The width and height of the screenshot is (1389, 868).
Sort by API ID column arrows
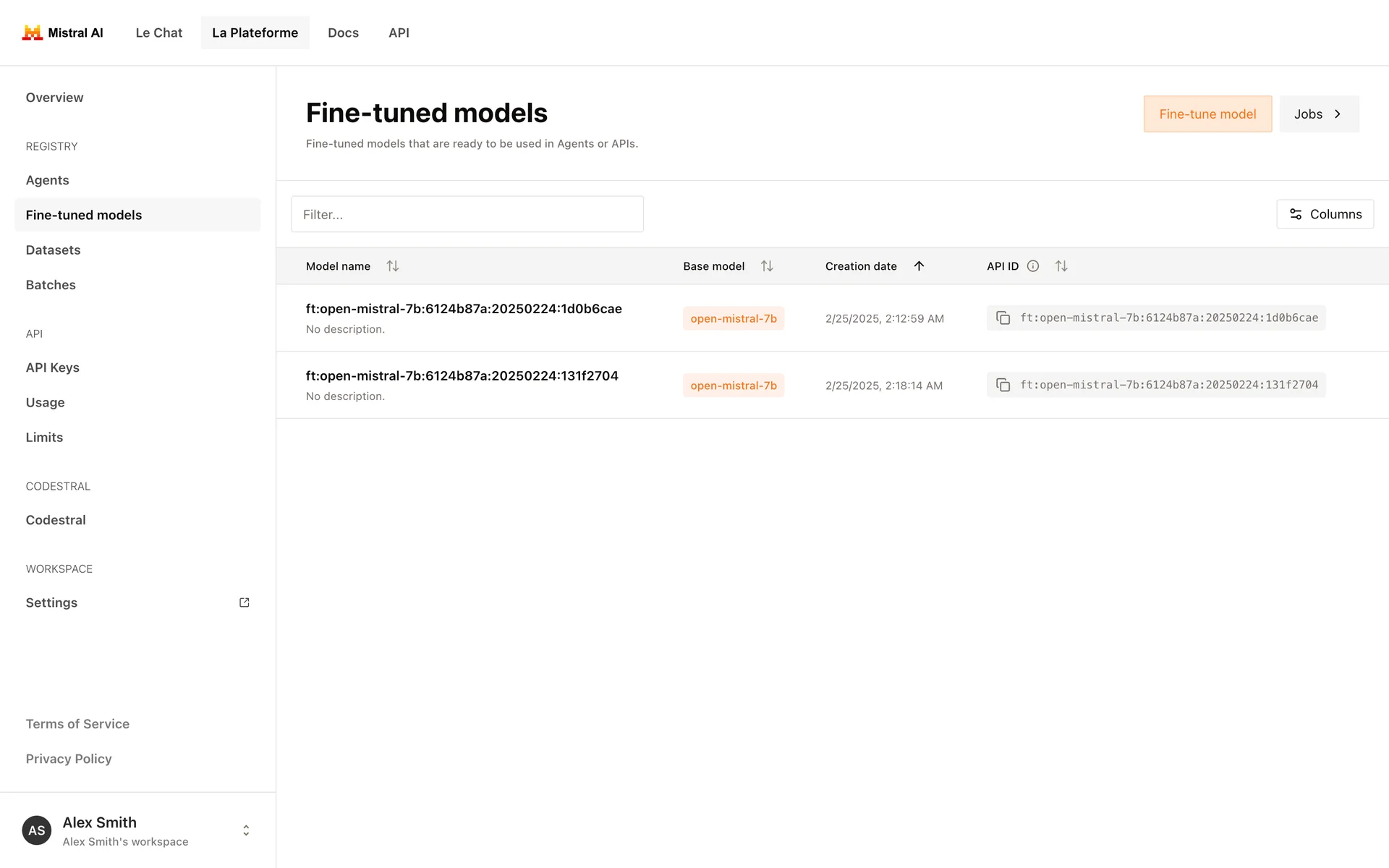click(x=1061, y=266)
